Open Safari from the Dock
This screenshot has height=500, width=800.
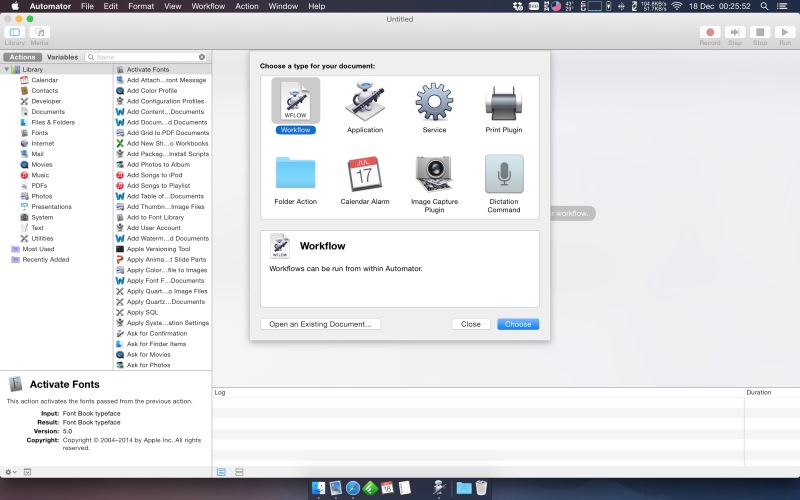tap(353, 488)
